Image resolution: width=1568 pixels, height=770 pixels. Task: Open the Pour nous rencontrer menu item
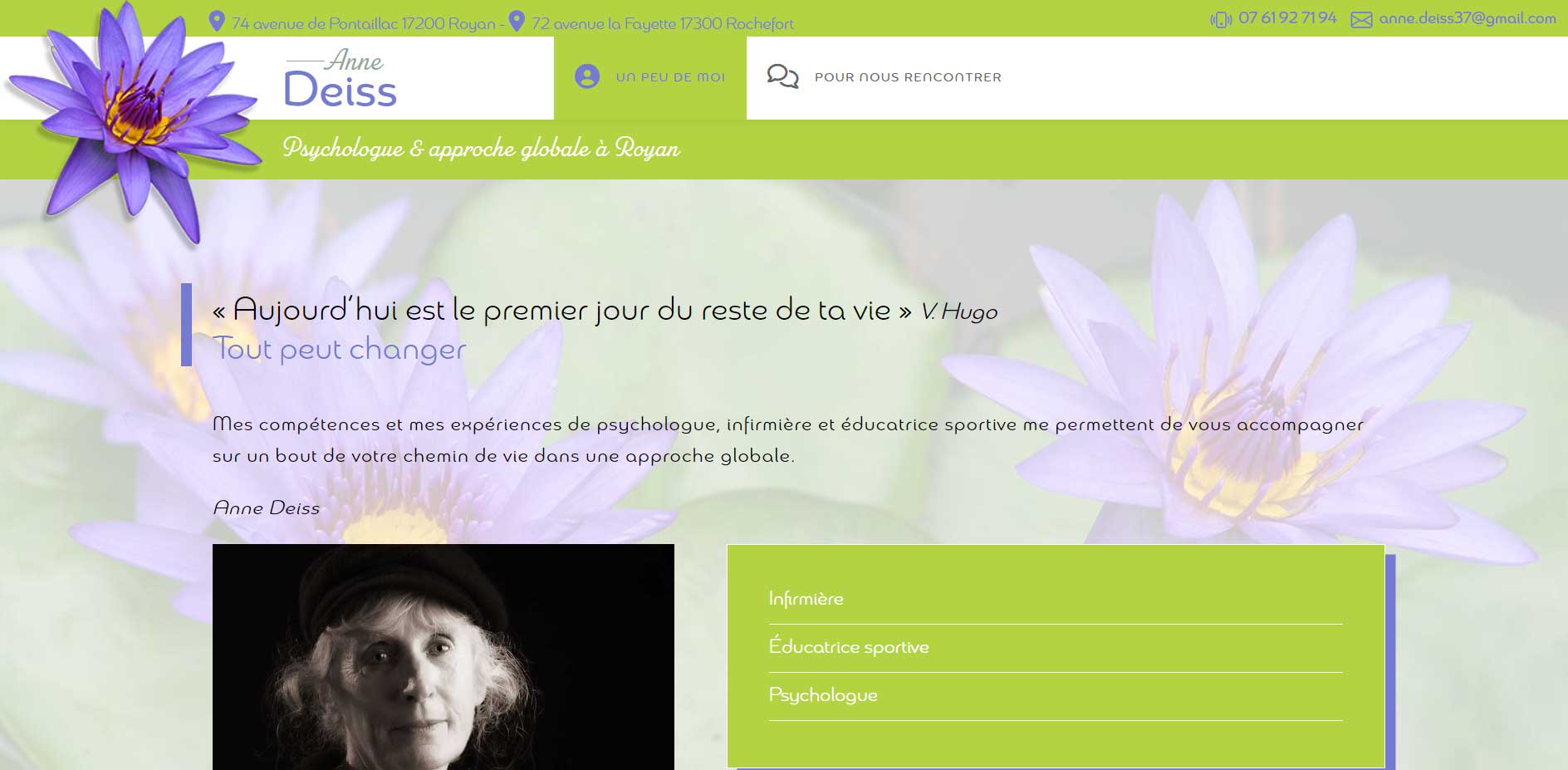[884, 77]
